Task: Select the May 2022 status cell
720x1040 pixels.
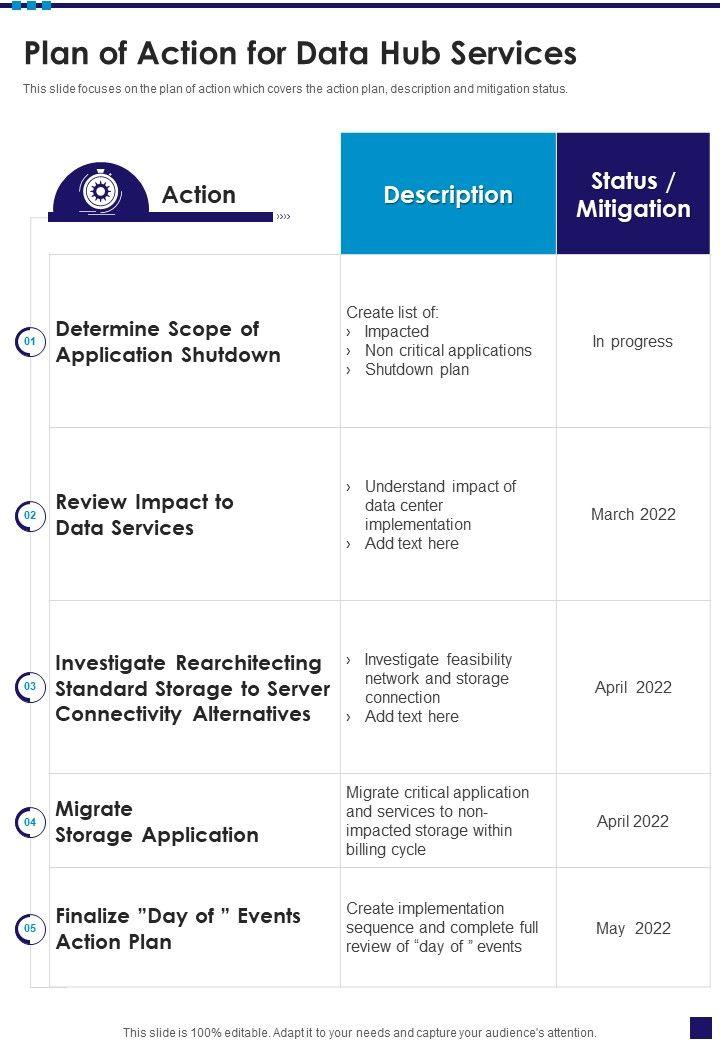Action: point(633,929)
